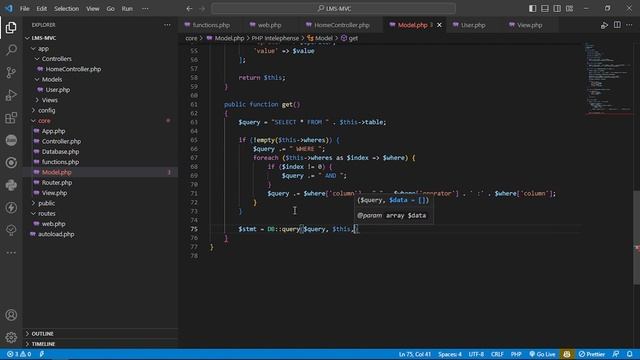Open App.php in the file tree
640x360 pixels.
pyautogui.click(x=53, y=131)
